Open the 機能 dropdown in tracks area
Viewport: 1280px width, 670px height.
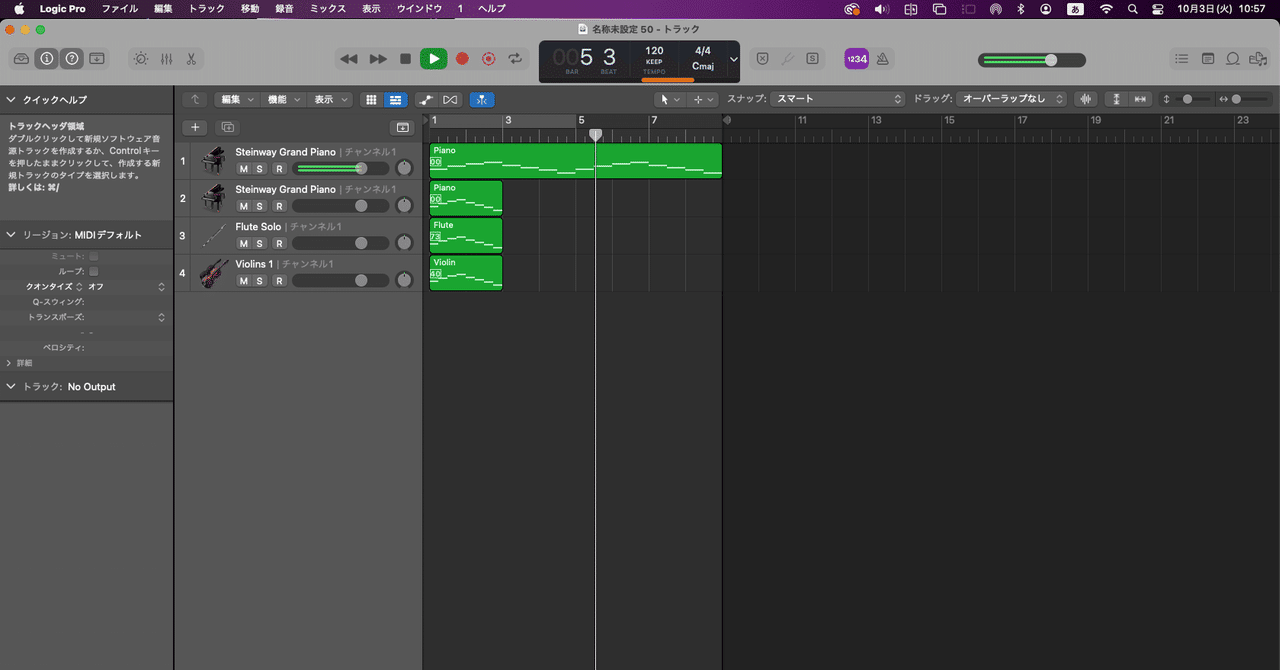pyautogui.click(x=284, y=99)
